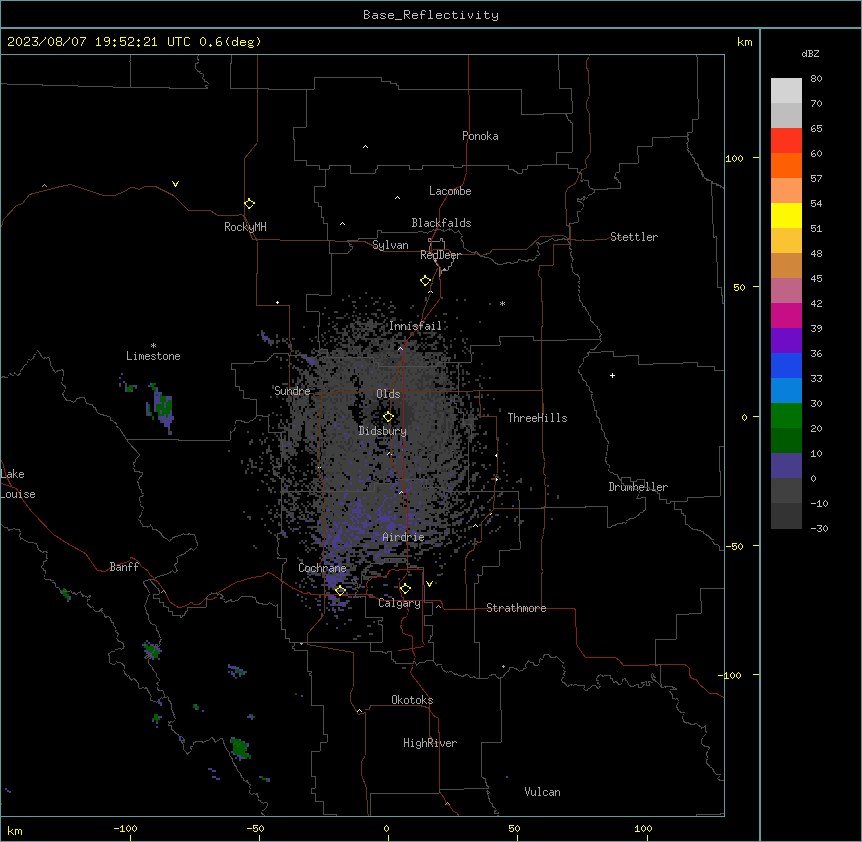This screenshot has height=842, width=862.
Task: Click the green-purple radar echo below Limestone
Action: point(160,407)
